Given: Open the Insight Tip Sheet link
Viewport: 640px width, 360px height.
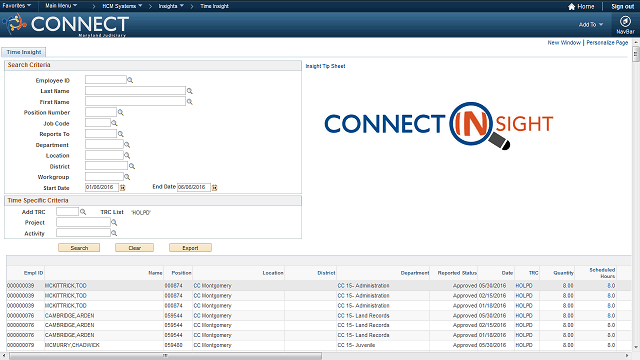Looking at the screenshot, I should tap(325, 66).
